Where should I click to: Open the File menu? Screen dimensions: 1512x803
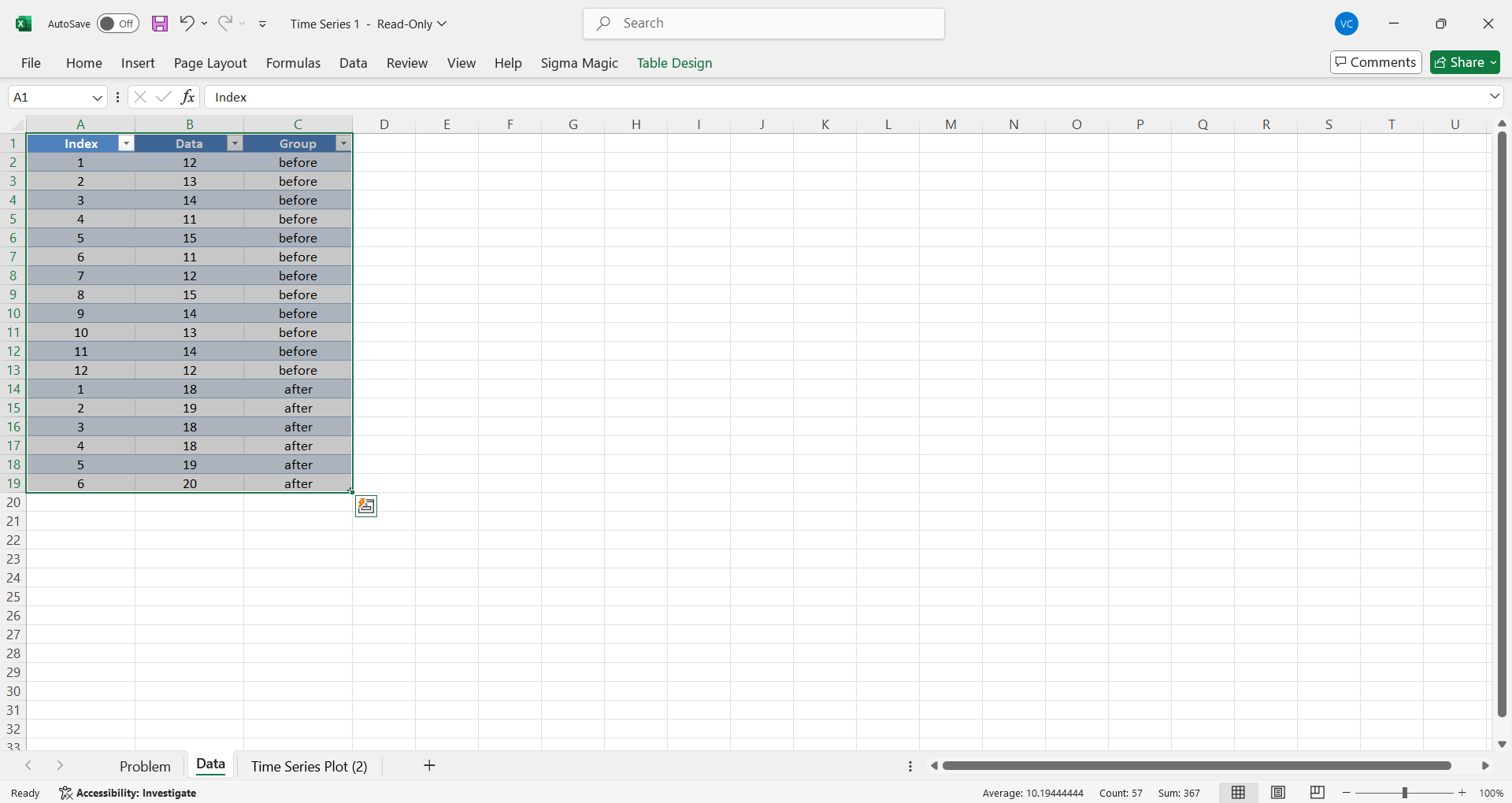pyautogui.click(x=31, y=63)
